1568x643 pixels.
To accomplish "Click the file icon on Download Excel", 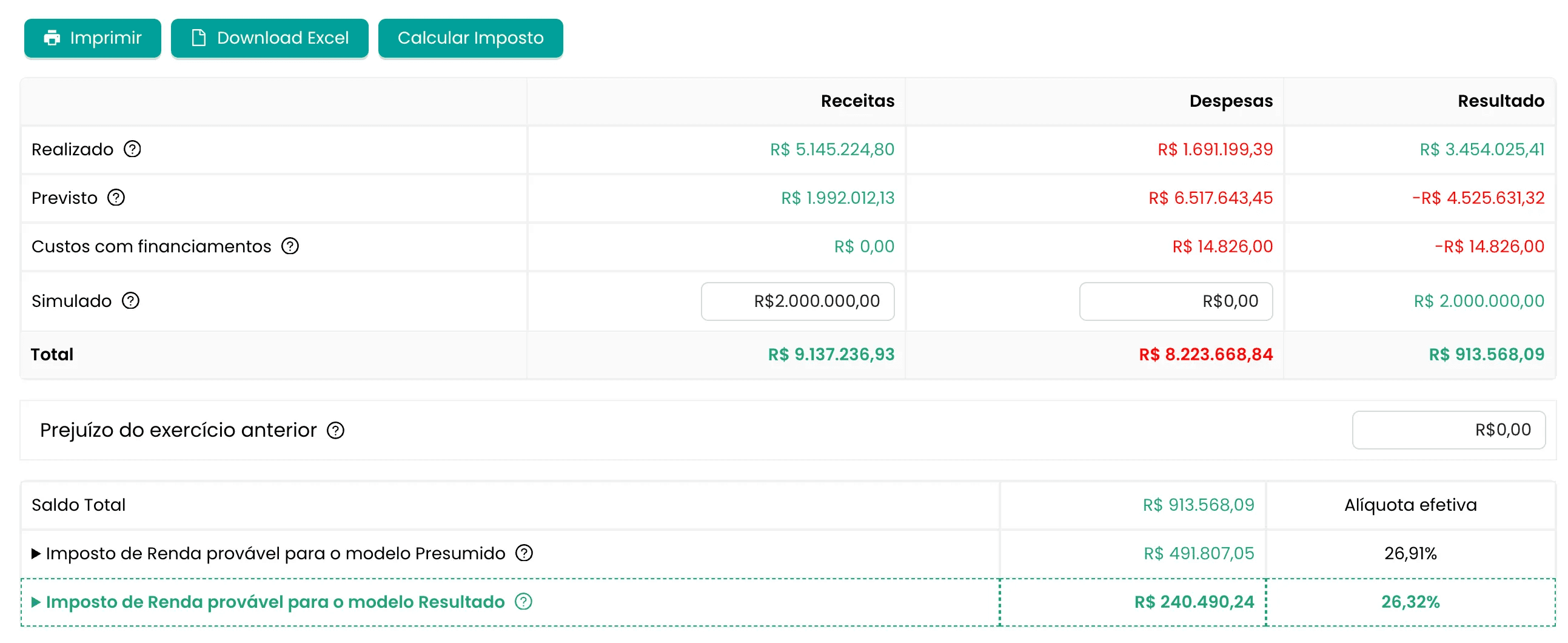I will coord(198,38).
